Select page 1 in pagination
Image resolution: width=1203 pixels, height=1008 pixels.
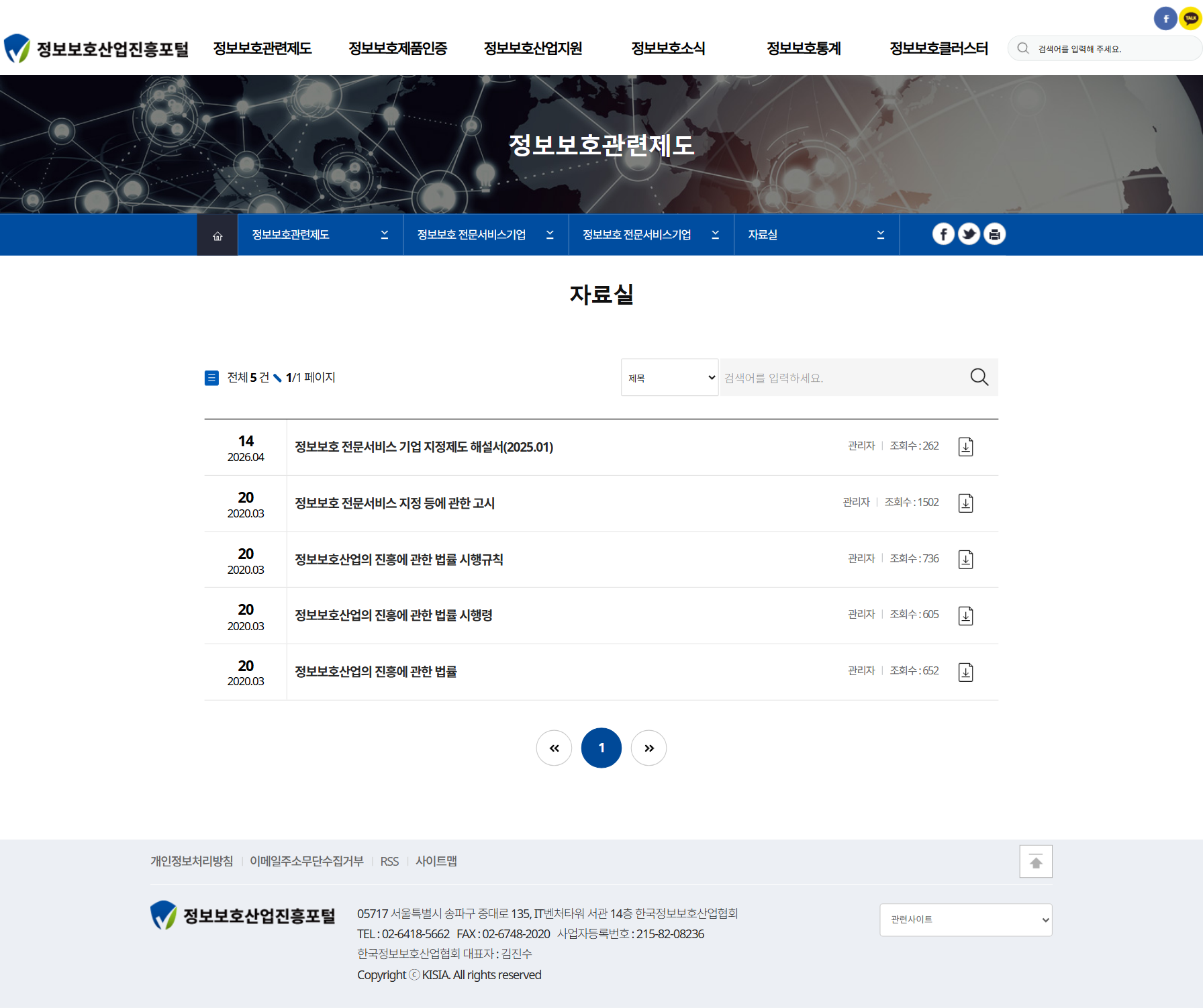click(601, 748)
